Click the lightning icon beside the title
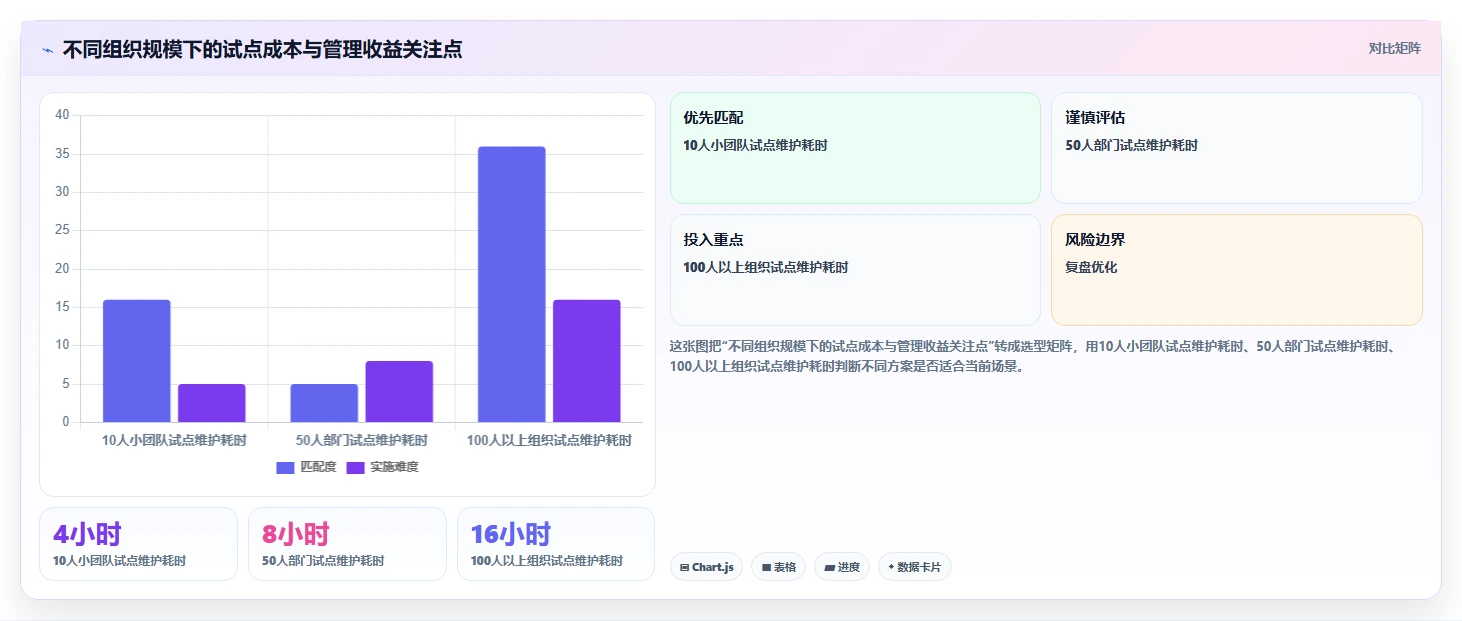Screen dimensions: 1462x621 point(47,50)
